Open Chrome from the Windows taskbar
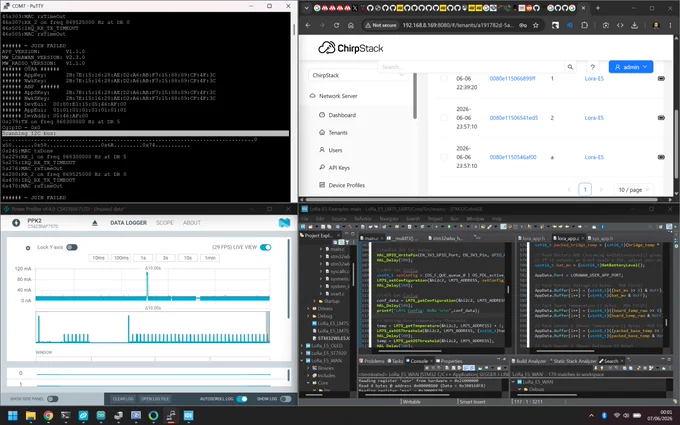 [48, 416]
